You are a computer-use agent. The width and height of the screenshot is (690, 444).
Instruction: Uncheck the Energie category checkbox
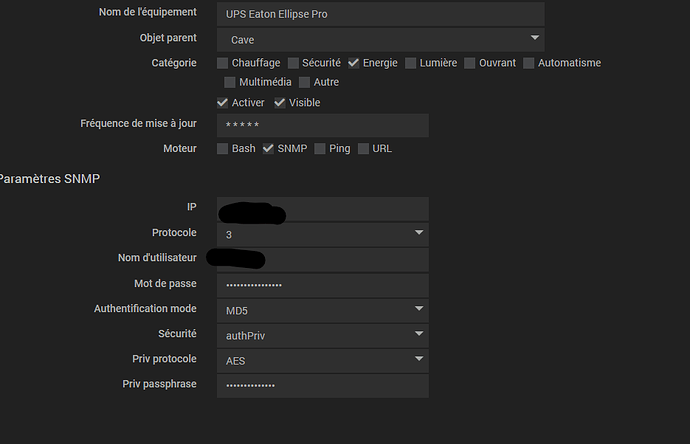354,63
